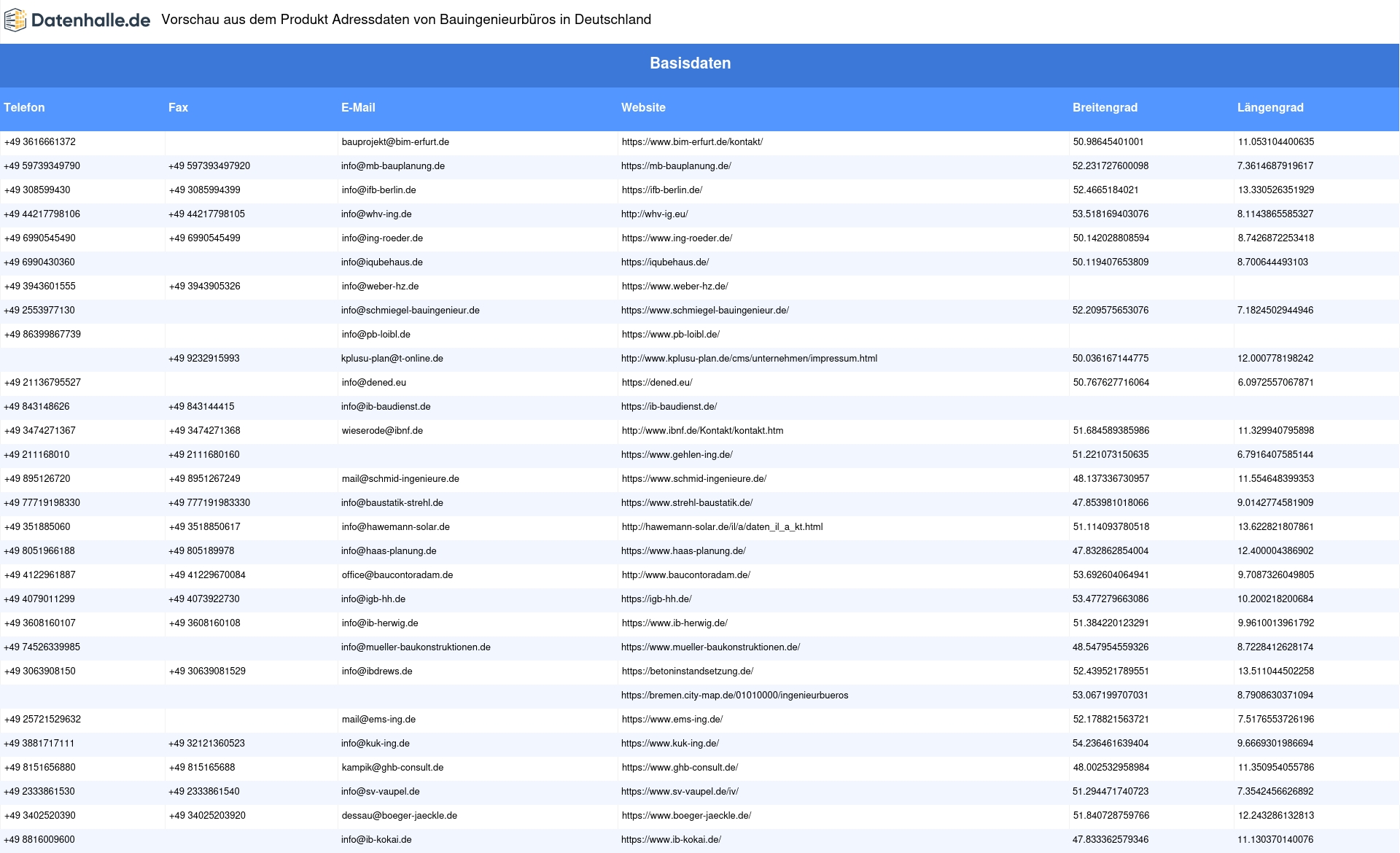The height and width of the screenshot is (853, 1400).
Task: Select phone +49 211168010
Action: coord(37,455)
